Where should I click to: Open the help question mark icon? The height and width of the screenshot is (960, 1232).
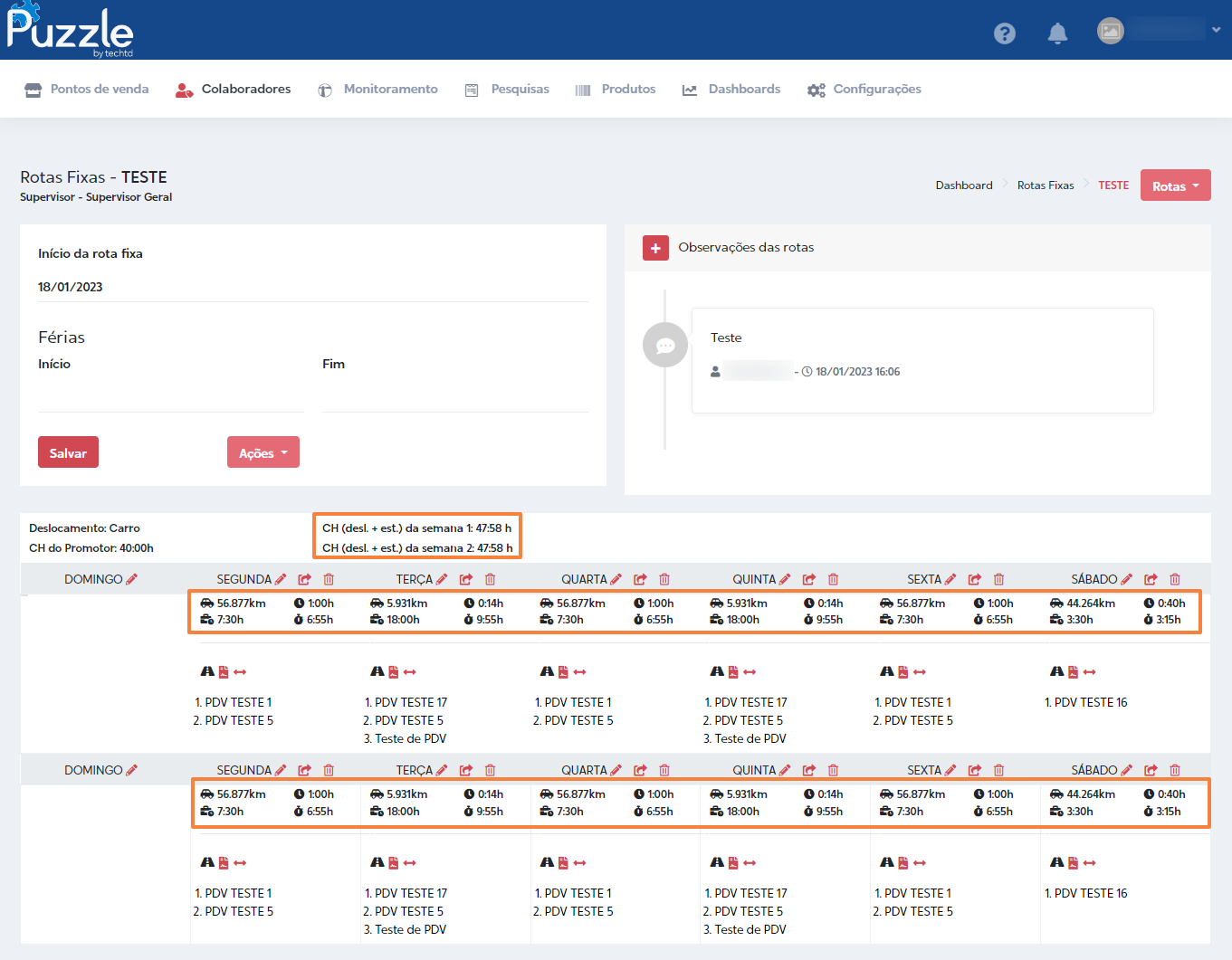pyautogui.click(x=1004, y=33)
